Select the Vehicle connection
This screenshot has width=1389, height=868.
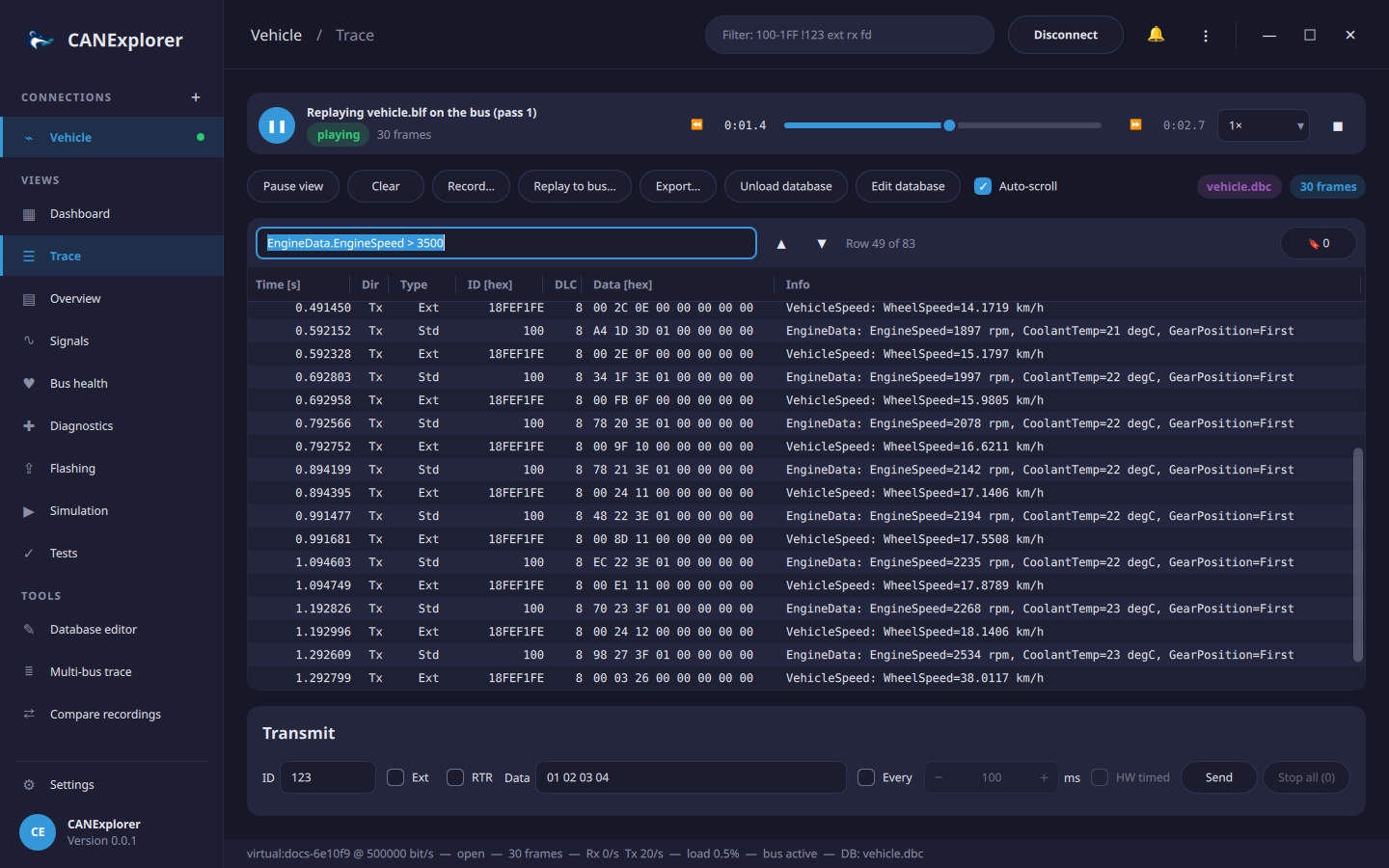click(x=112, y=137)
